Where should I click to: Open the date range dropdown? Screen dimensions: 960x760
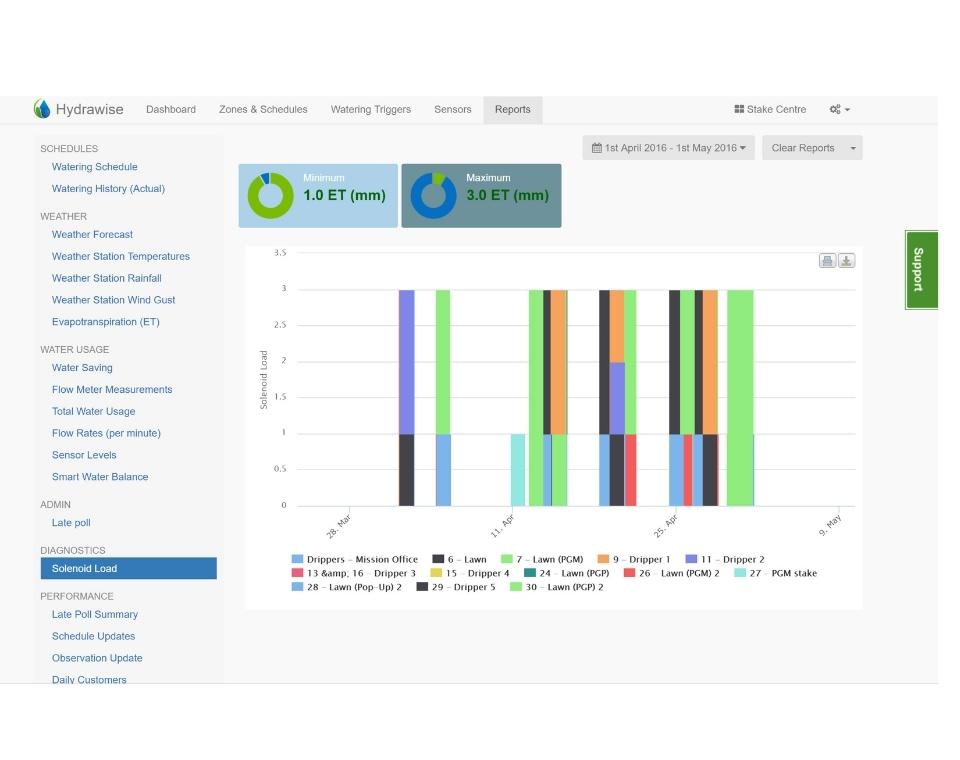(669, 148)
